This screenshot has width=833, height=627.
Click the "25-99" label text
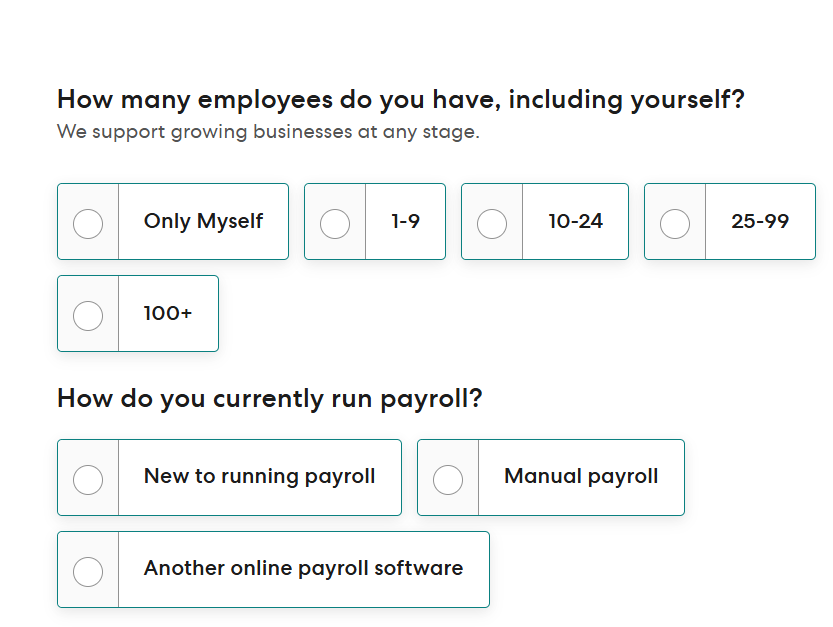click(760, 221)
